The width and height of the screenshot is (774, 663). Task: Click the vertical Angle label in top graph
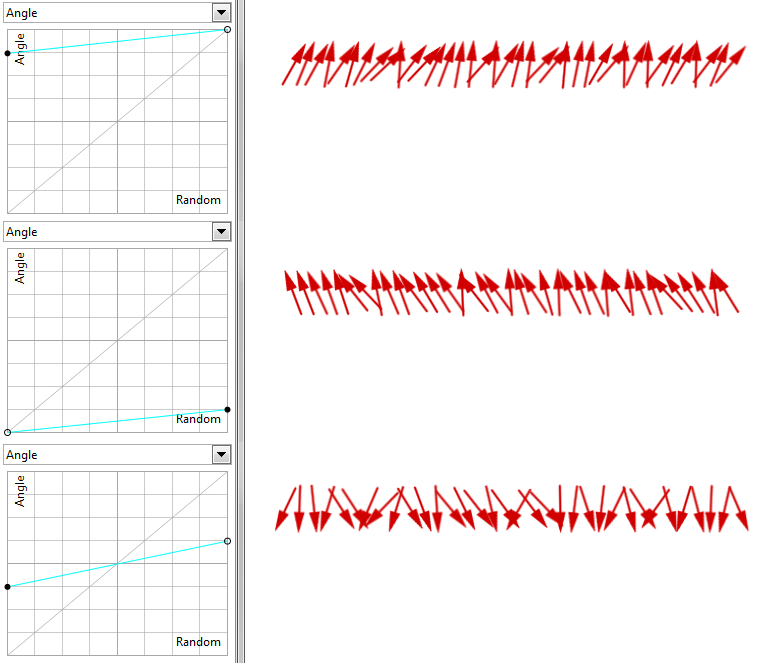[x=20, y=49]
